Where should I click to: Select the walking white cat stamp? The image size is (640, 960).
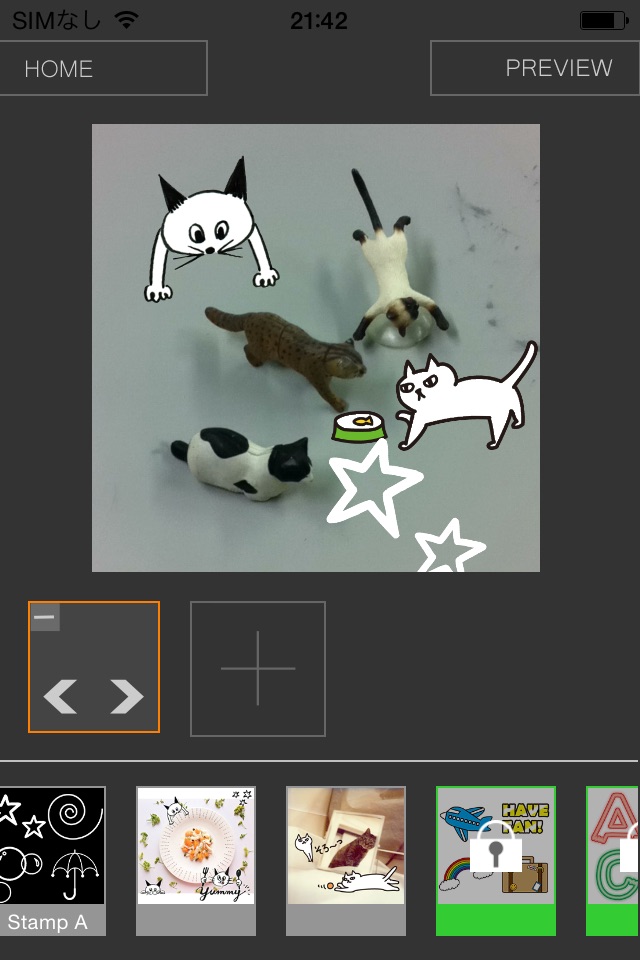[x=466, y=398]
